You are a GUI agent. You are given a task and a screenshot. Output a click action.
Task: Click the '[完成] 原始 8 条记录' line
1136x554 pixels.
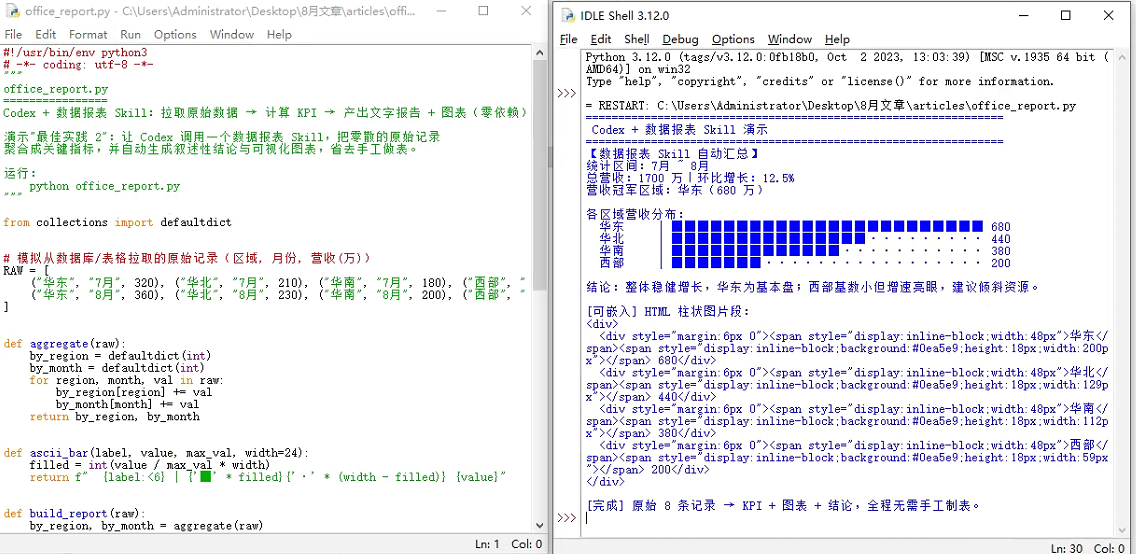point(782,505)
